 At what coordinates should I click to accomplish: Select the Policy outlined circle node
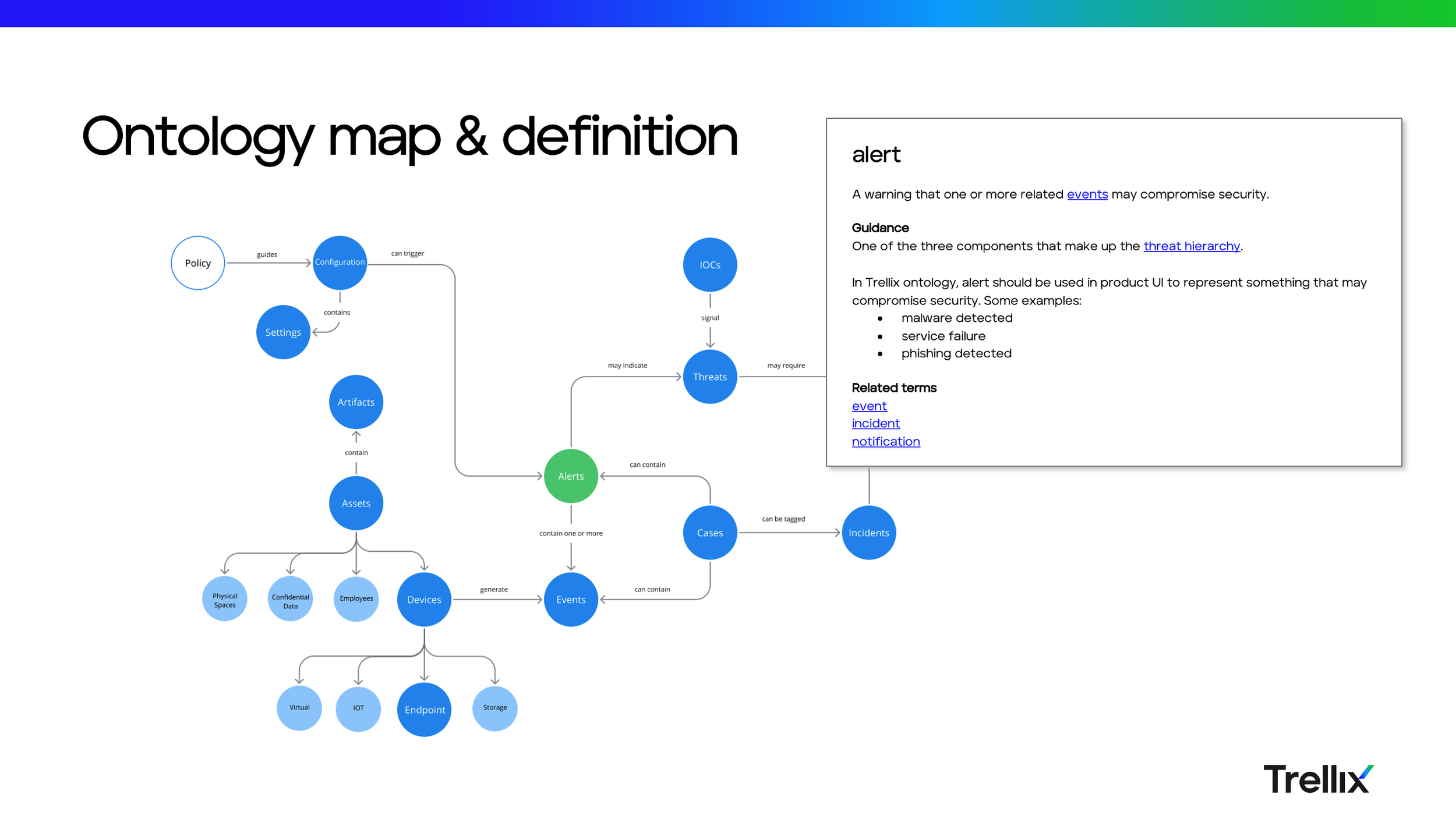pos(197,263)
